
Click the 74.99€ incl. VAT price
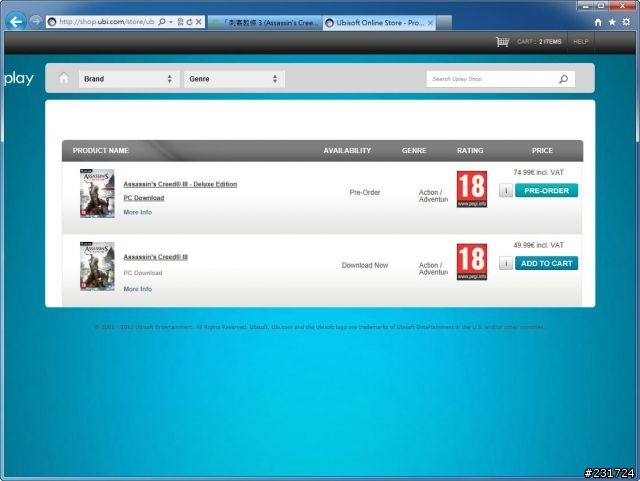click(538, 172)
